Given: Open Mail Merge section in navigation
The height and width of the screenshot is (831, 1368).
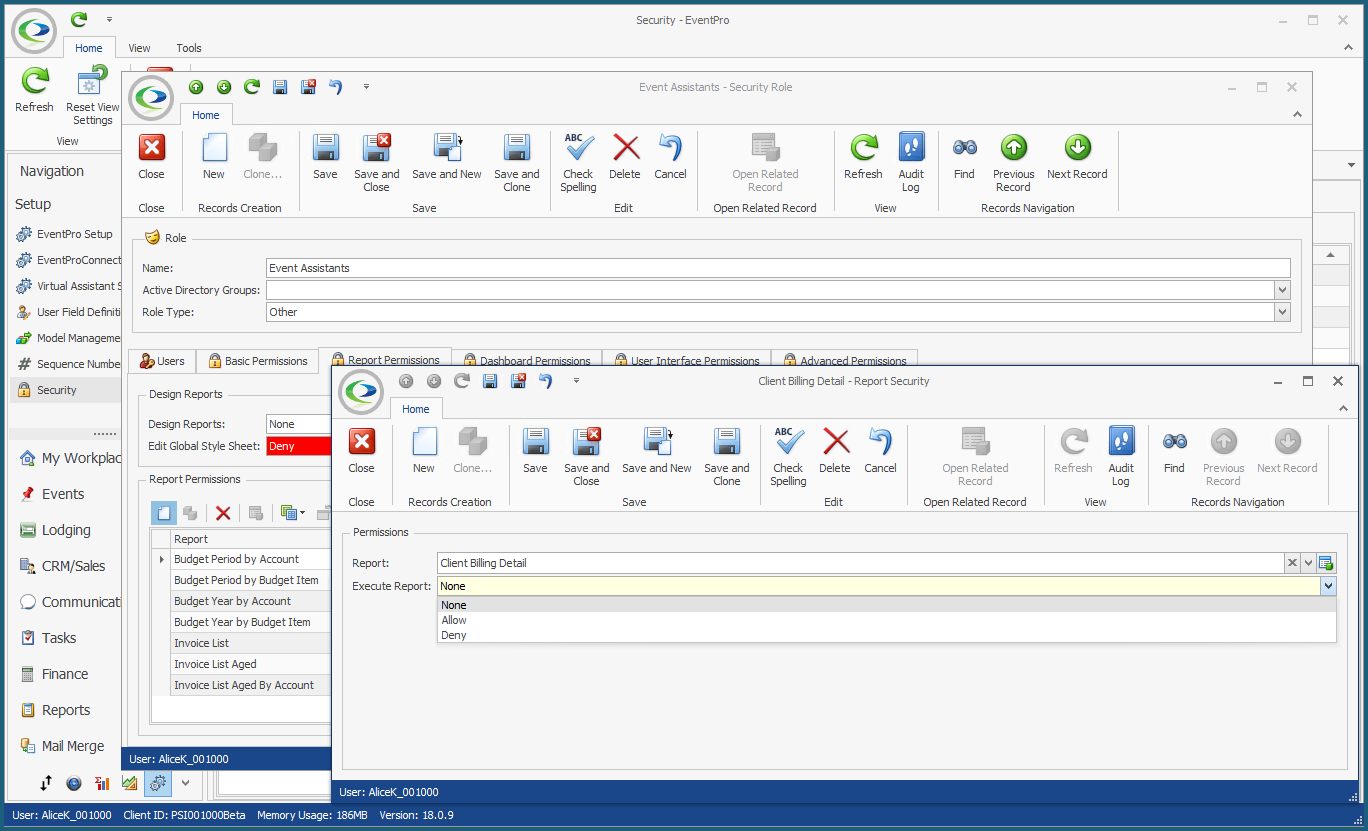Looking at the screenshot, I should 73,746.
